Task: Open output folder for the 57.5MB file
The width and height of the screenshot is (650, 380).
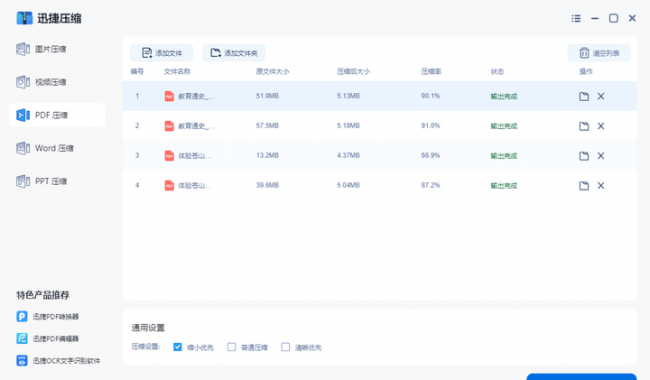Action: click(584, 126)
